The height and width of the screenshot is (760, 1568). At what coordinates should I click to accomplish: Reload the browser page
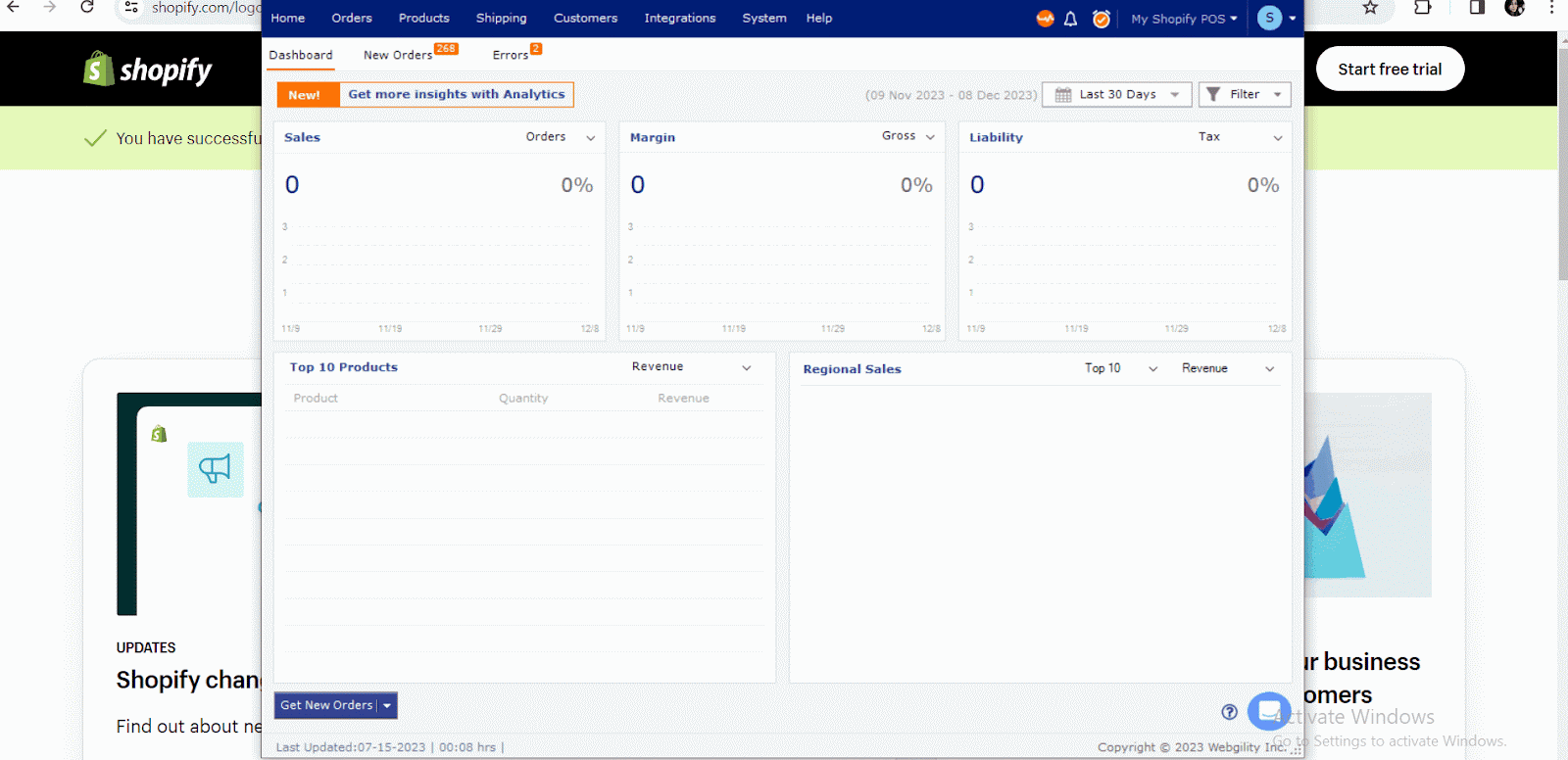(x=87, y=8)
